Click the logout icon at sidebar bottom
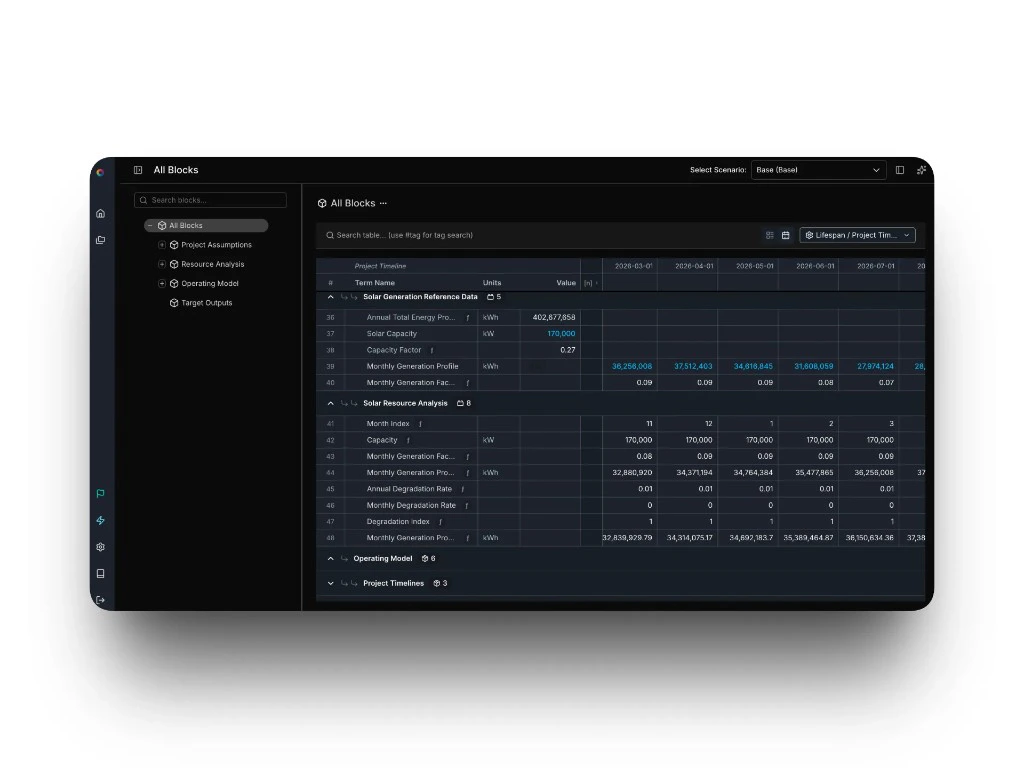1024x768 pixels. tap(100, 597)
